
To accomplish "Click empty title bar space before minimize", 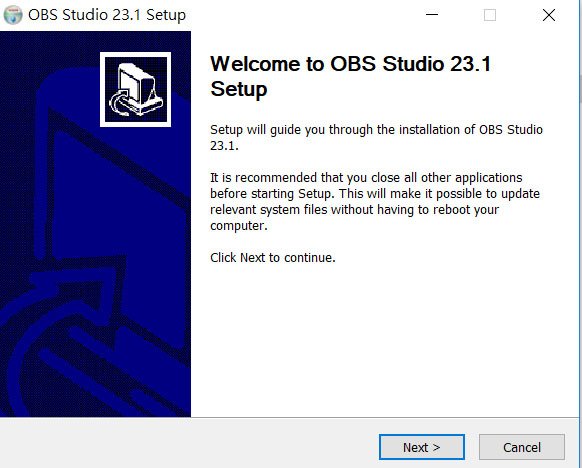I will [x=297, y=15].
